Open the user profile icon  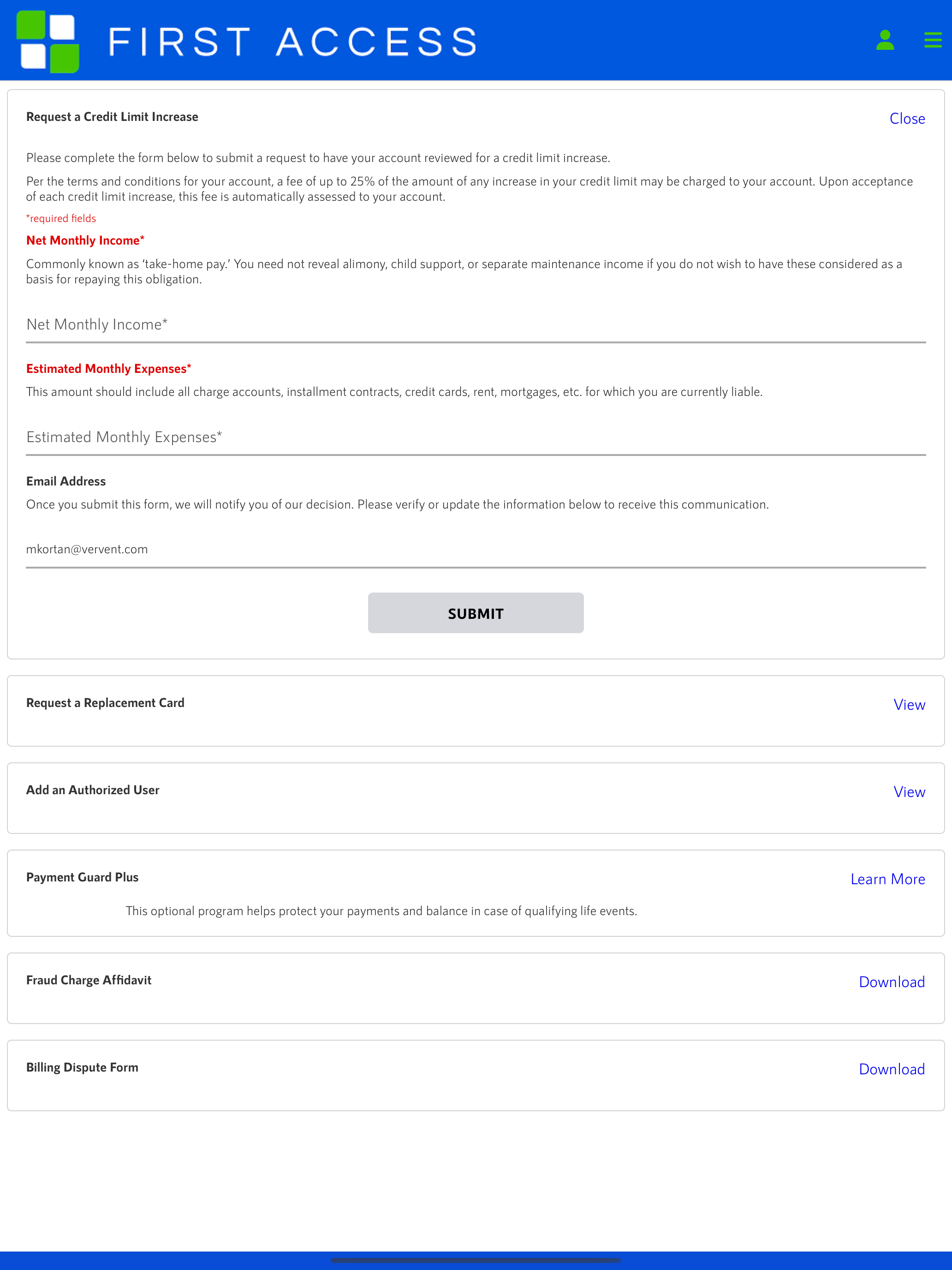point(885,40)
